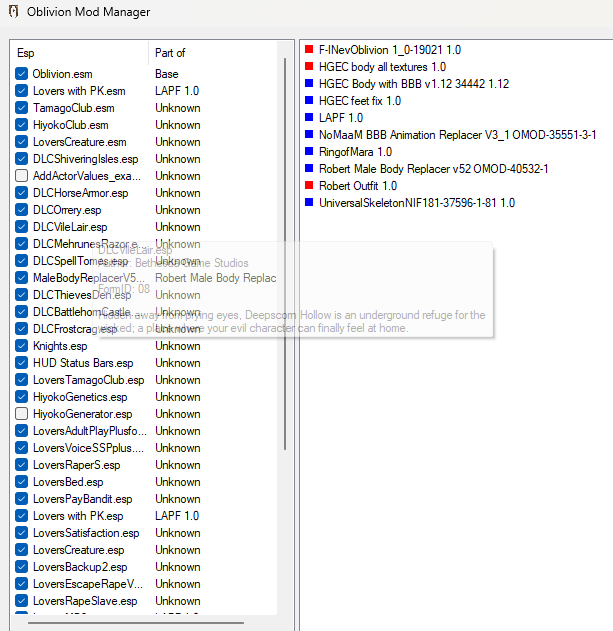Viewport: 613px width, 631px height.
Task: Select the Robert Outfit 1.0 entry
Action: pos(358,186)
